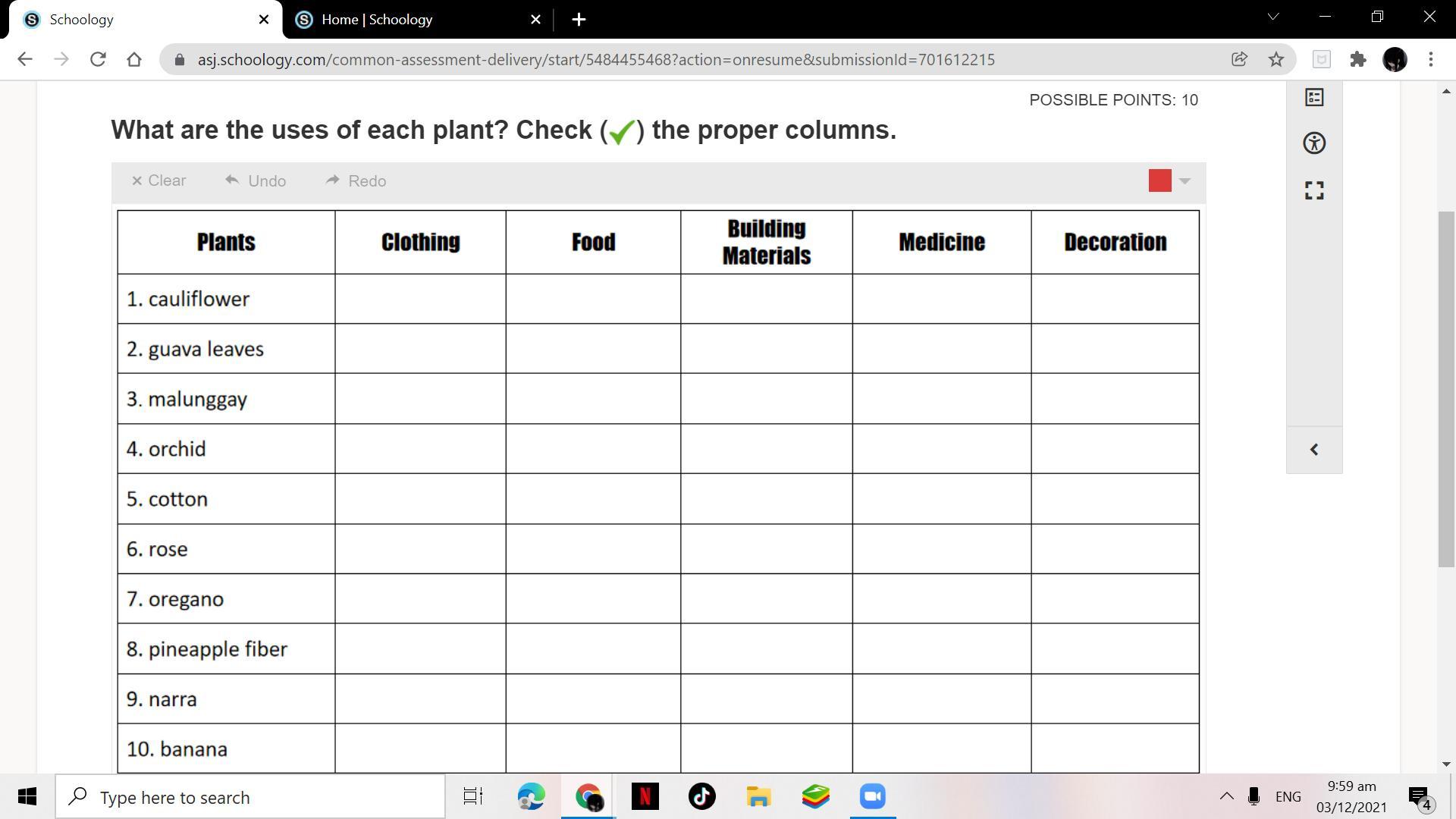
Task: Check cauliflower Food cell
Action: tap(592, 299)
